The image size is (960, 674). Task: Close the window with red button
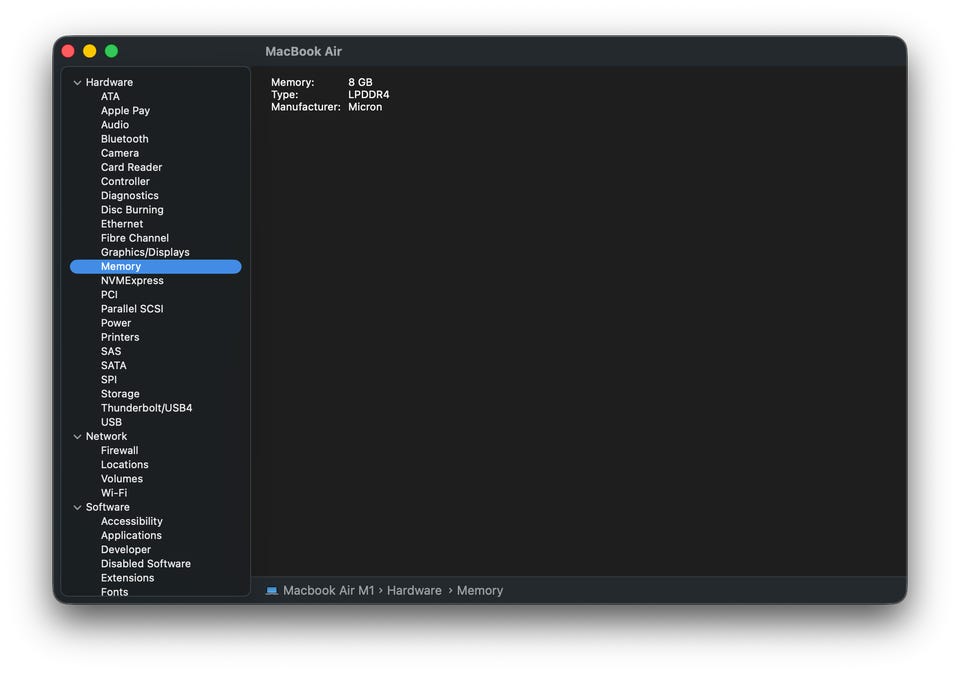coord(68,51)
